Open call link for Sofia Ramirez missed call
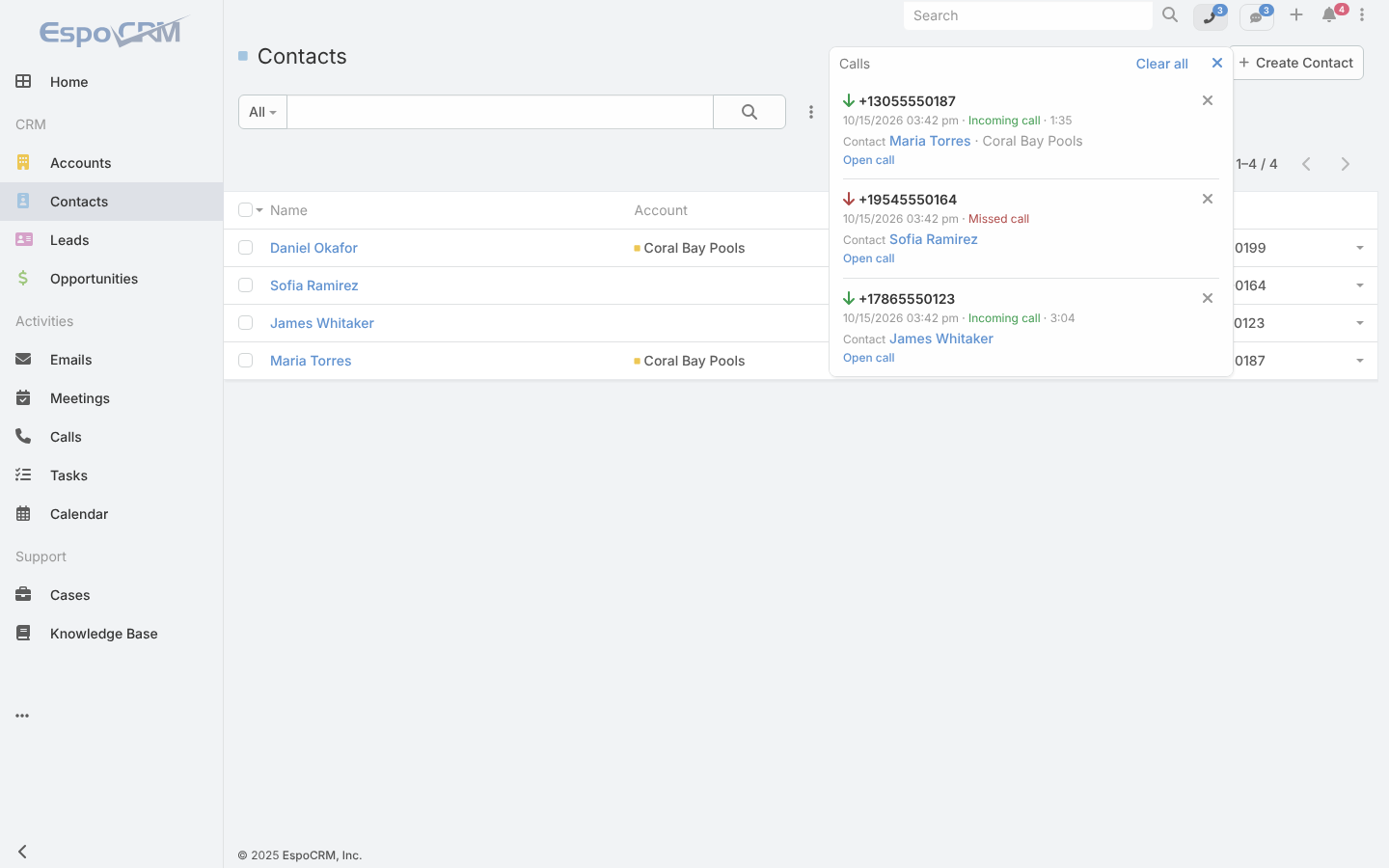 868,258
